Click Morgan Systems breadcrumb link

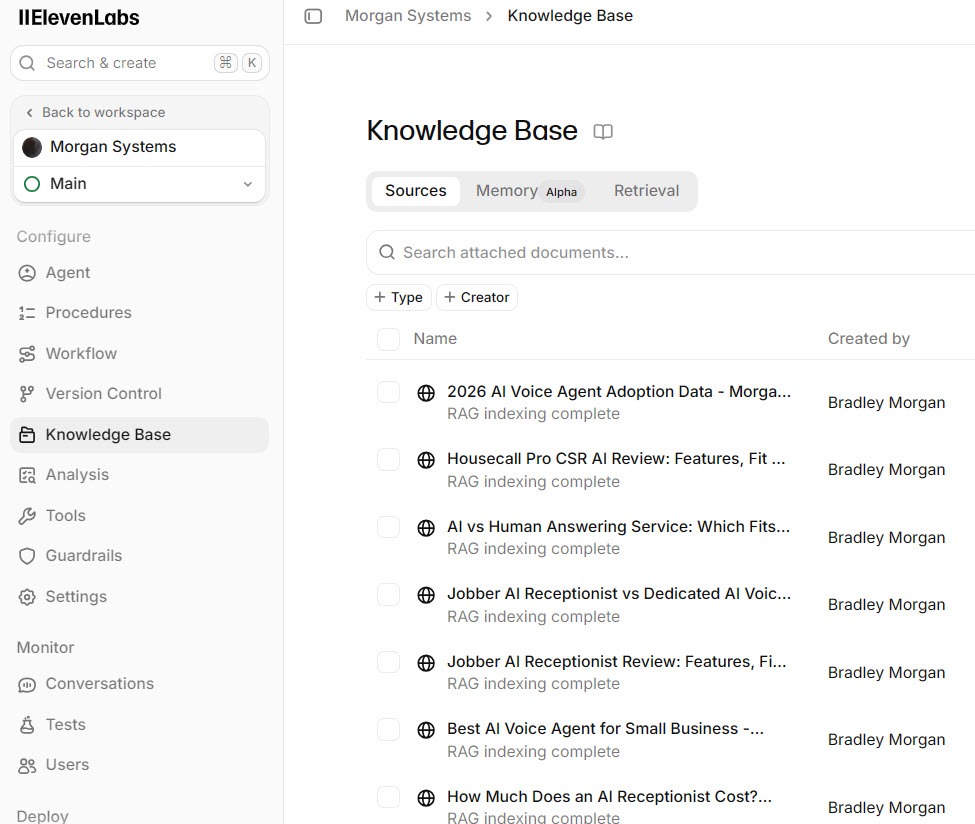point(408,16)
